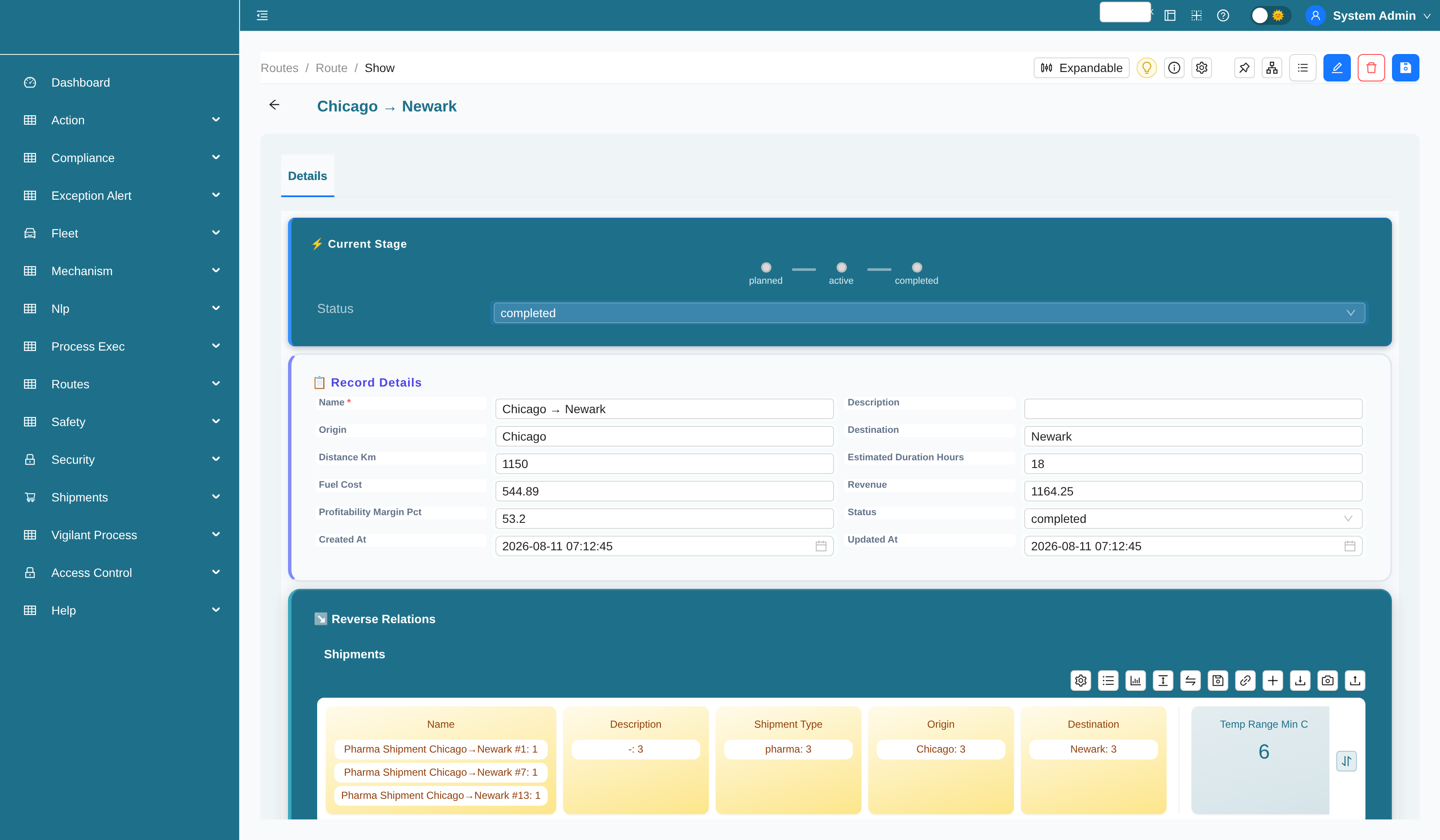The image size is (1440, 840).
Task: Take snapshot with camera icon
Action: pos(1327,681)
